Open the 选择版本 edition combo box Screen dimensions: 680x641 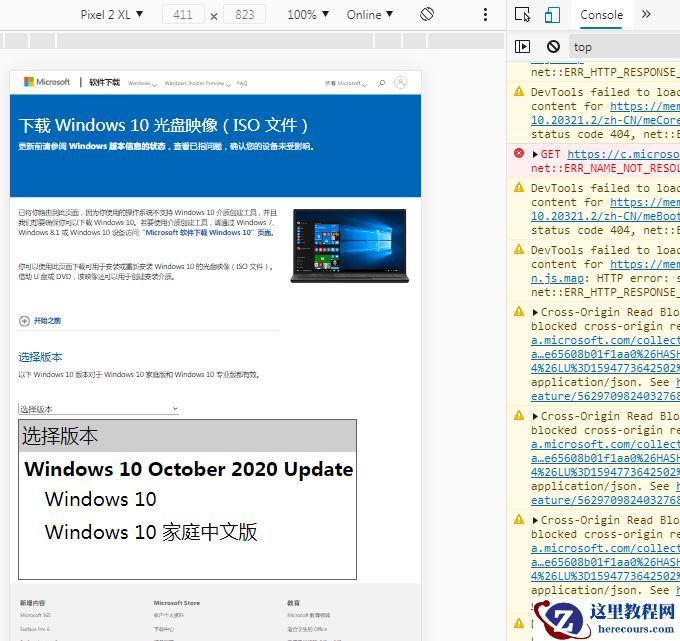98,409
